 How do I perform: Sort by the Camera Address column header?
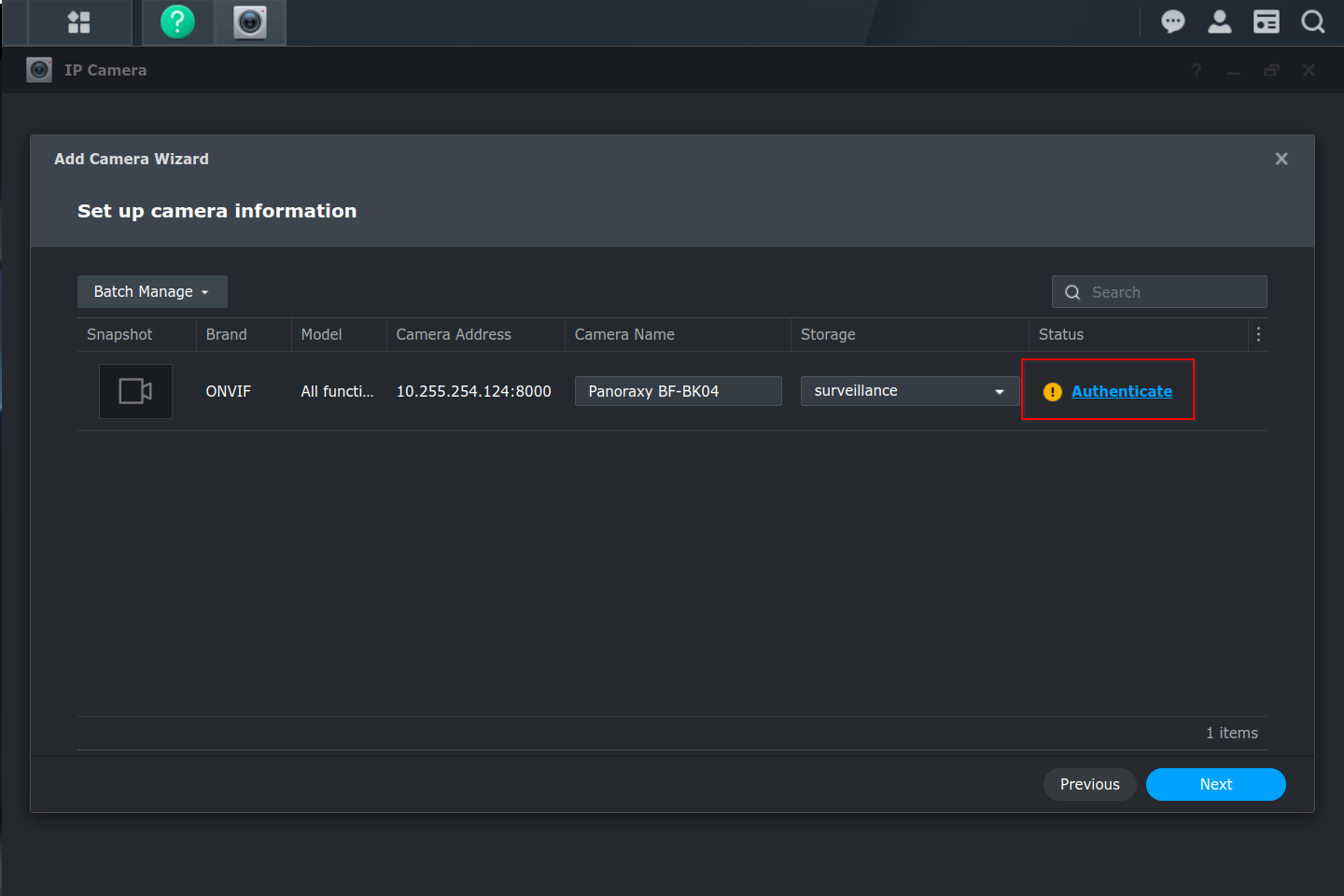[454, 334]
